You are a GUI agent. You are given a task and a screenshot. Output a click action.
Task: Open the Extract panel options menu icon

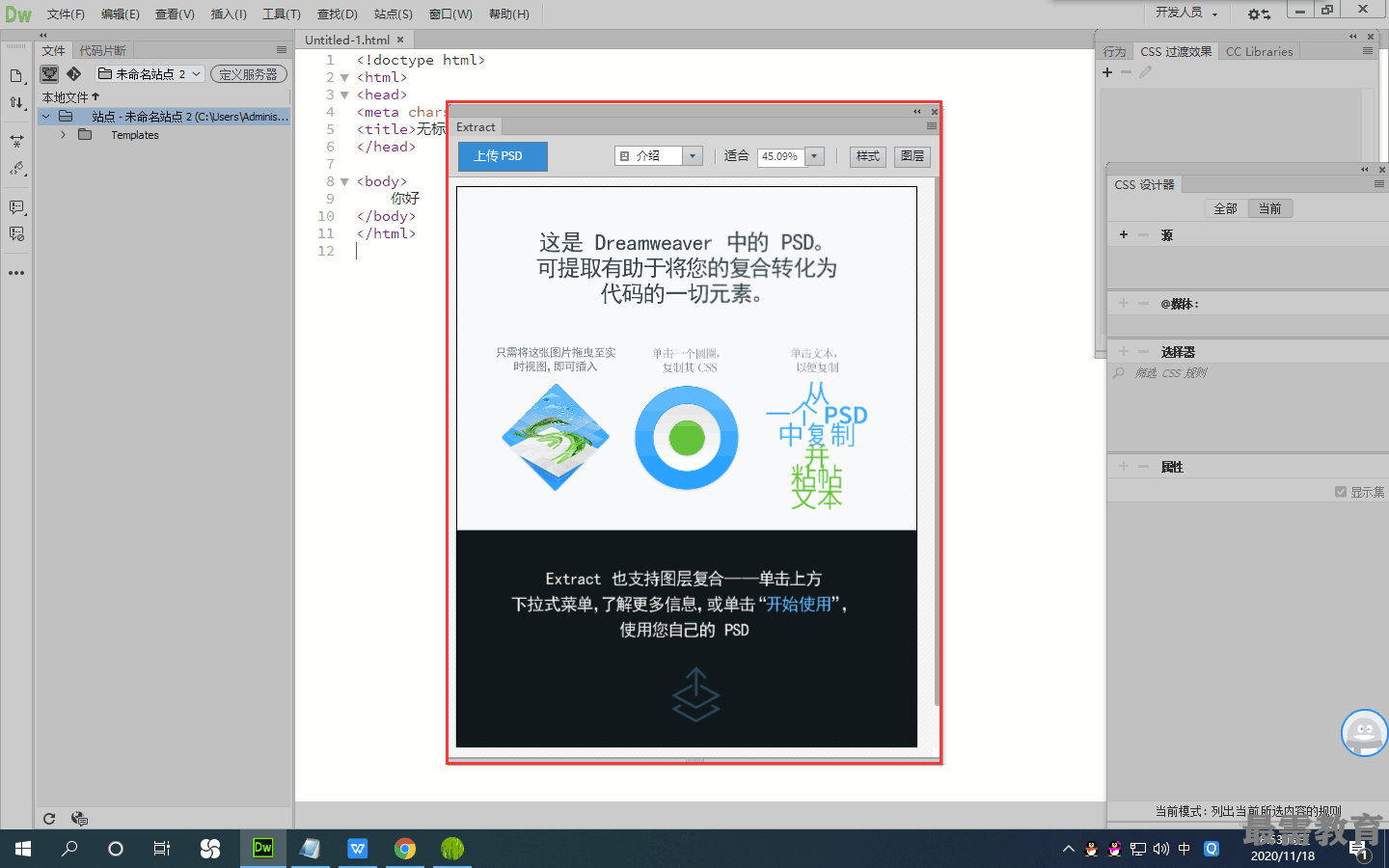coord(931,126)
